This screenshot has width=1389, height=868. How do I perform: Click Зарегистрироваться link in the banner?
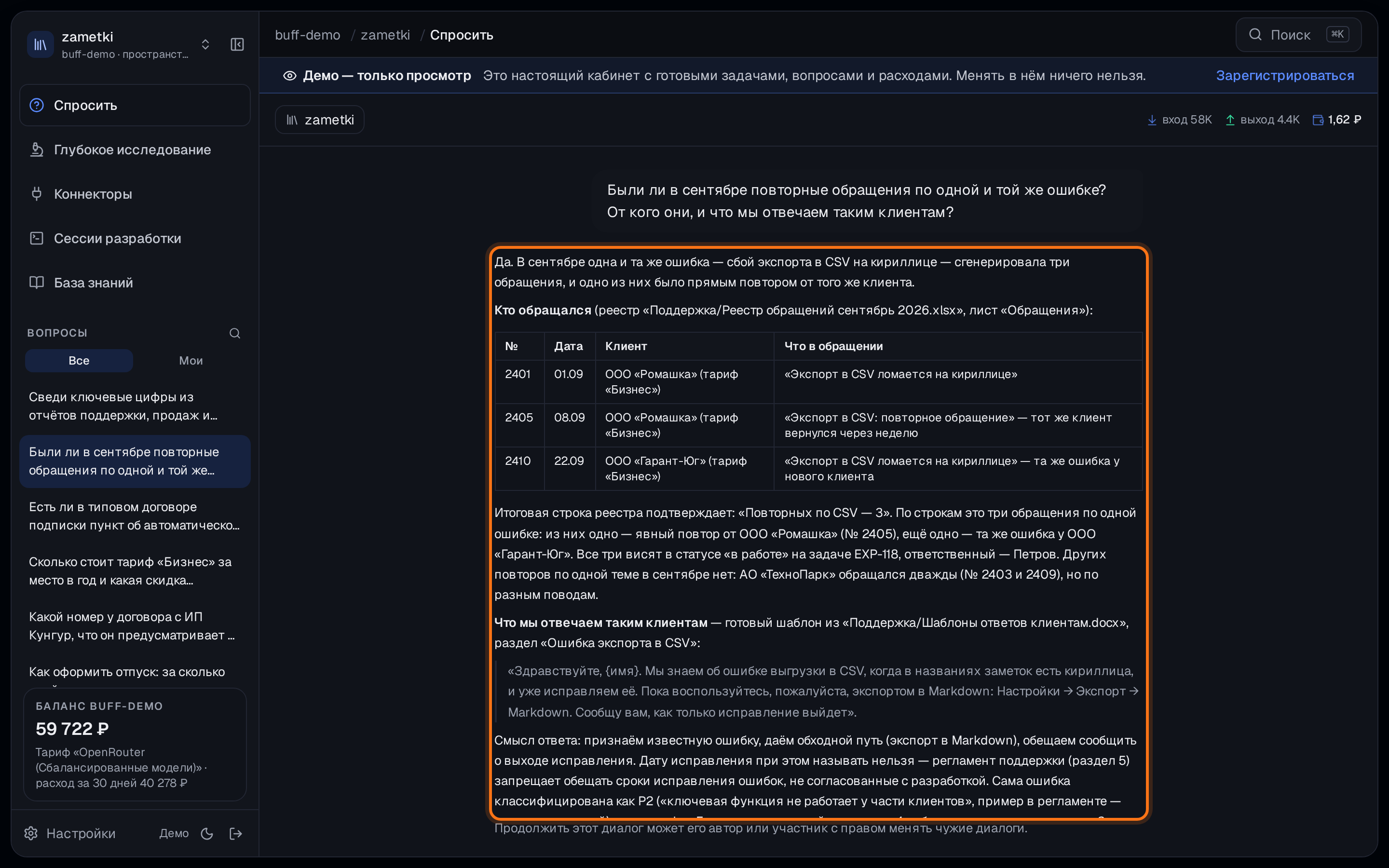click(1284, 75)
